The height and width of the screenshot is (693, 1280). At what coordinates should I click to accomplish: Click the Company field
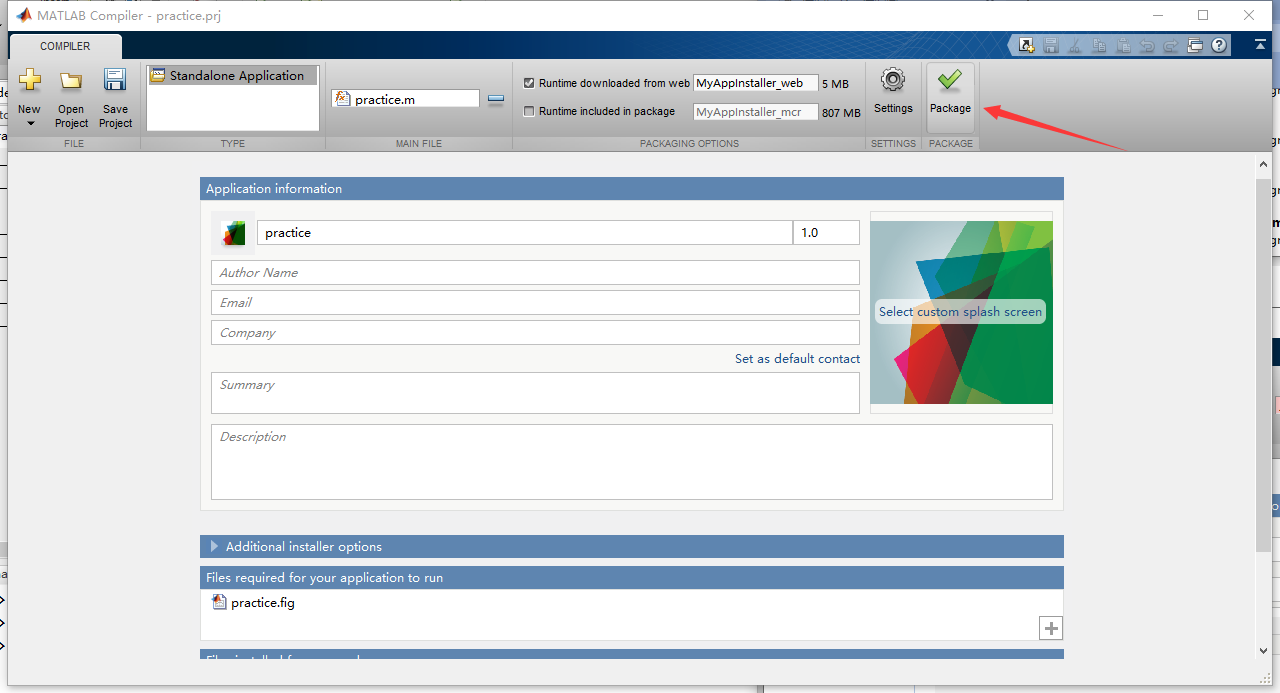535,333
